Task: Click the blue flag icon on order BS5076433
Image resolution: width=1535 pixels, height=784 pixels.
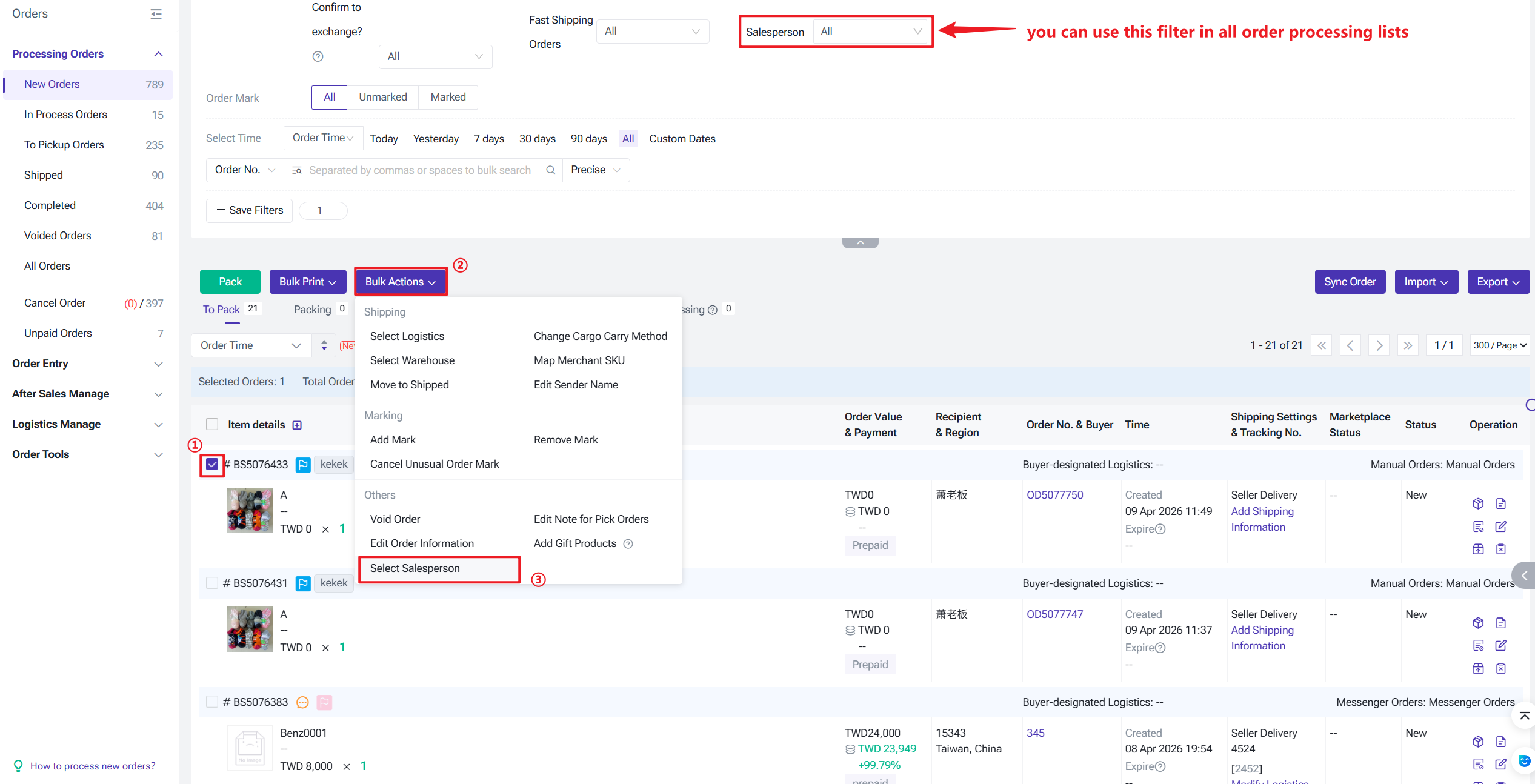Action: pos(303,465)
